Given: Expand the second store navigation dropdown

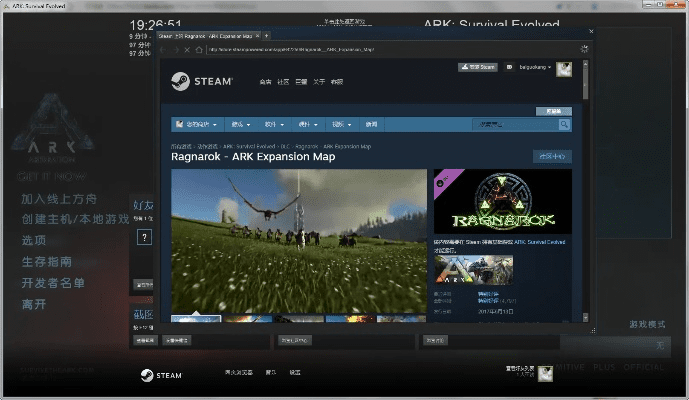Looking at the screenshot, I should pos(240,125).
